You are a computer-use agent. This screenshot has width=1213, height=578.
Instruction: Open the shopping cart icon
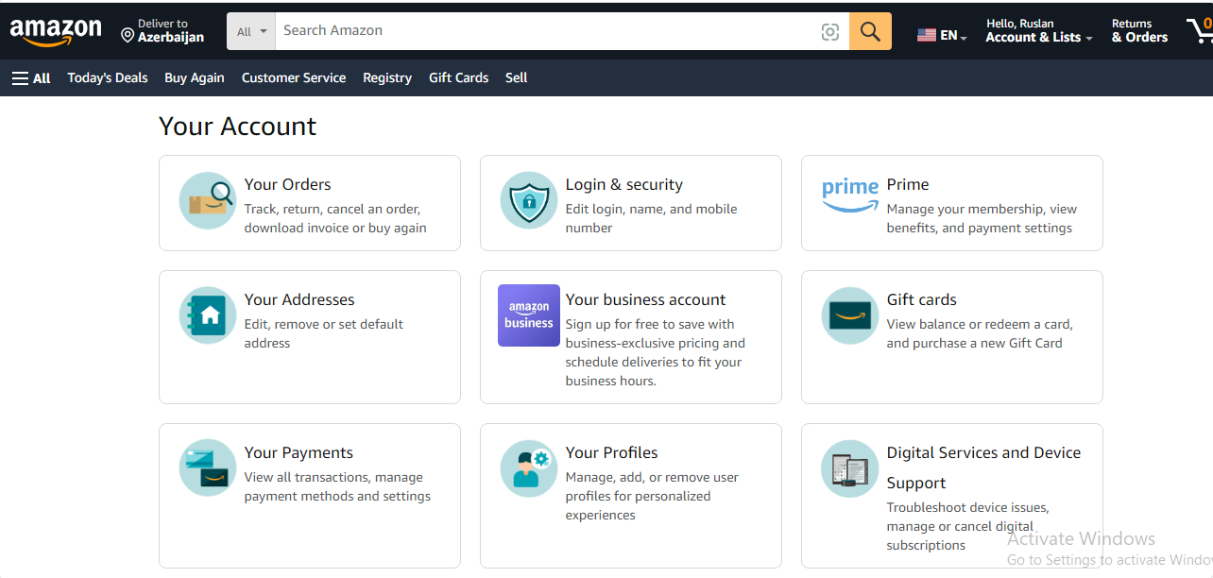click(1198, 30)
